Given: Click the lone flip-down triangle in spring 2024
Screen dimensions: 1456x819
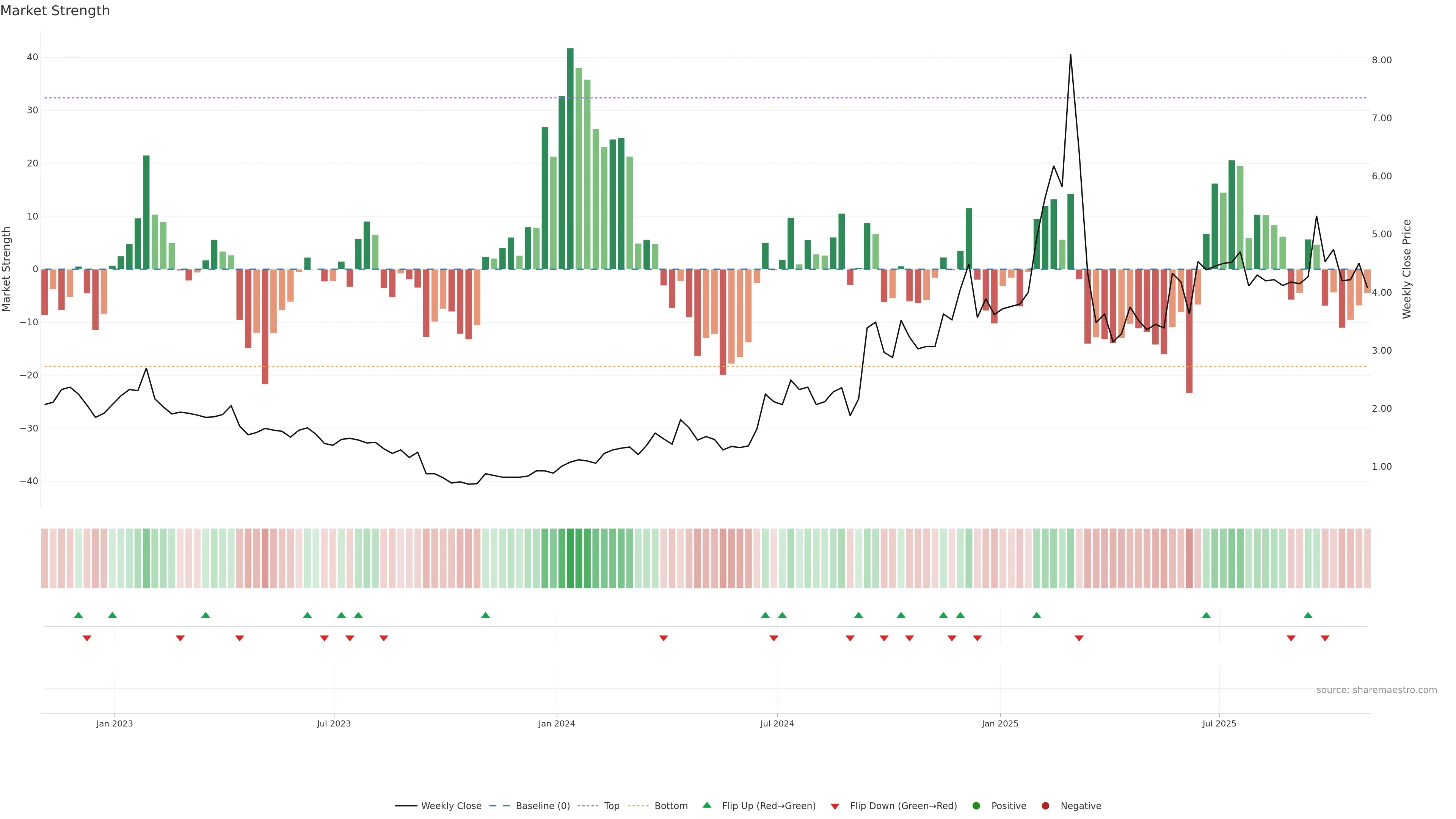Looking at the screenshot, I should point(664,638).
